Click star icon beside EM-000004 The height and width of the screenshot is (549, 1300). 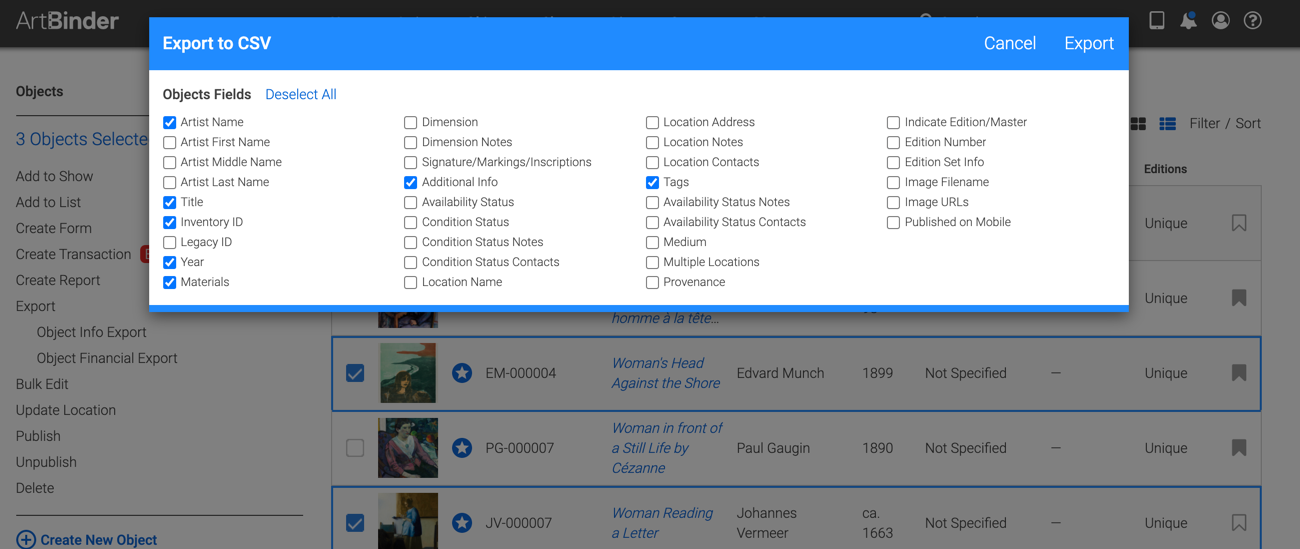pyautogui.click(x=462, y=373)
